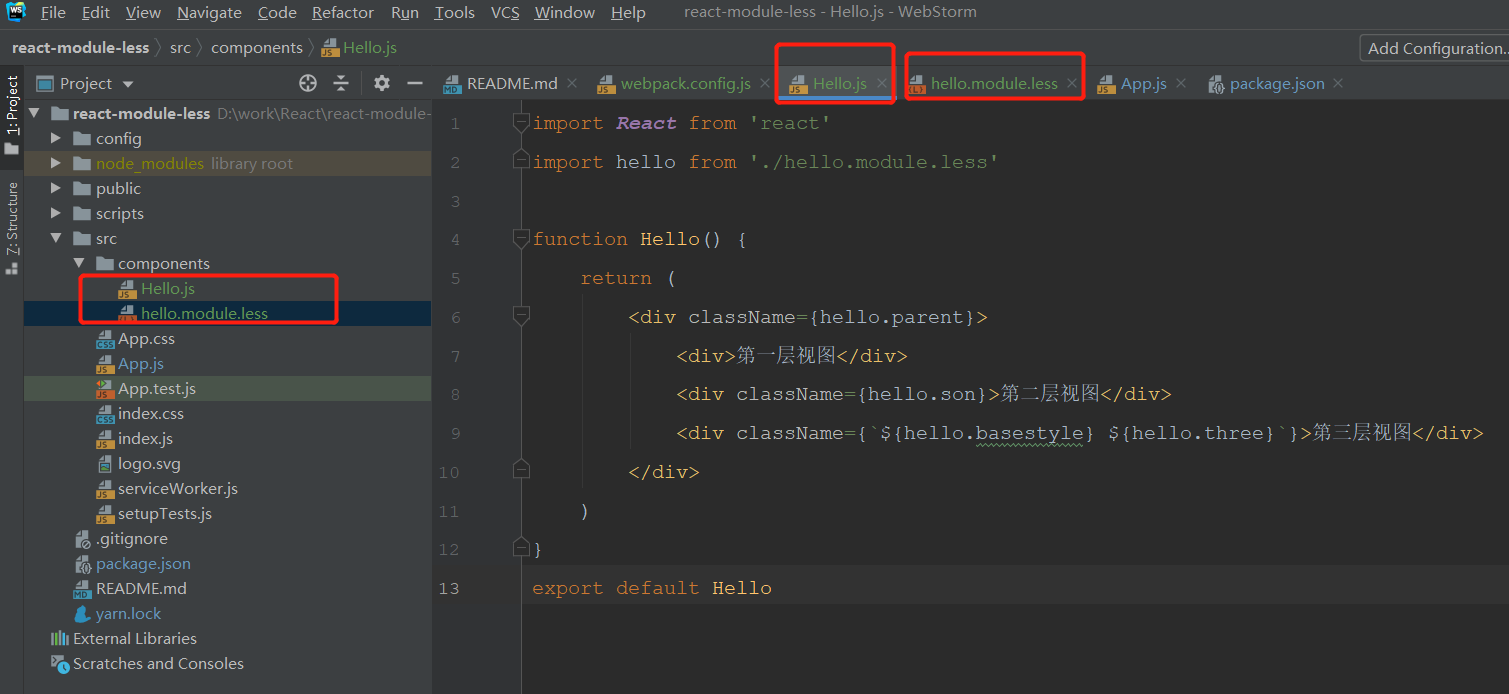Open the Project view dropdown

110,83
